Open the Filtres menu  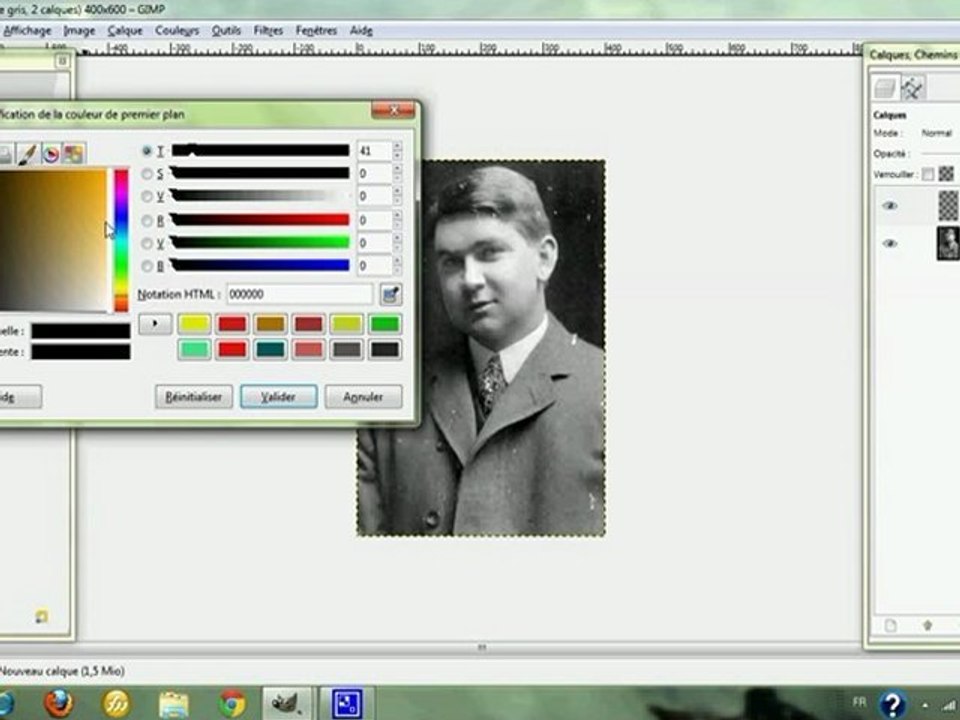point(268,31)
